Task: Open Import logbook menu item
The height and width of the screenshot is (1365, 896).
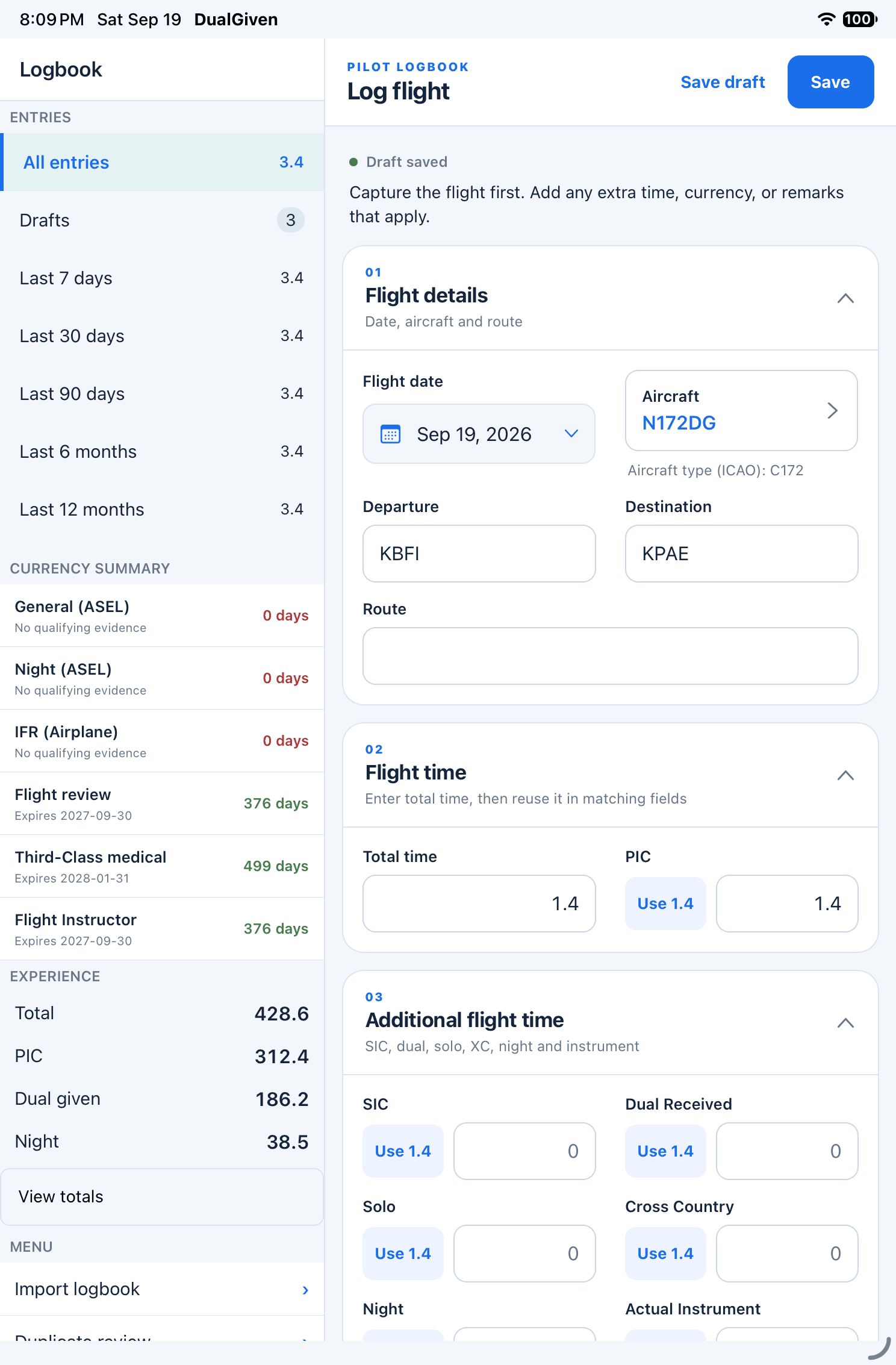Action: pyautogui.click(x=162, y=1289)
